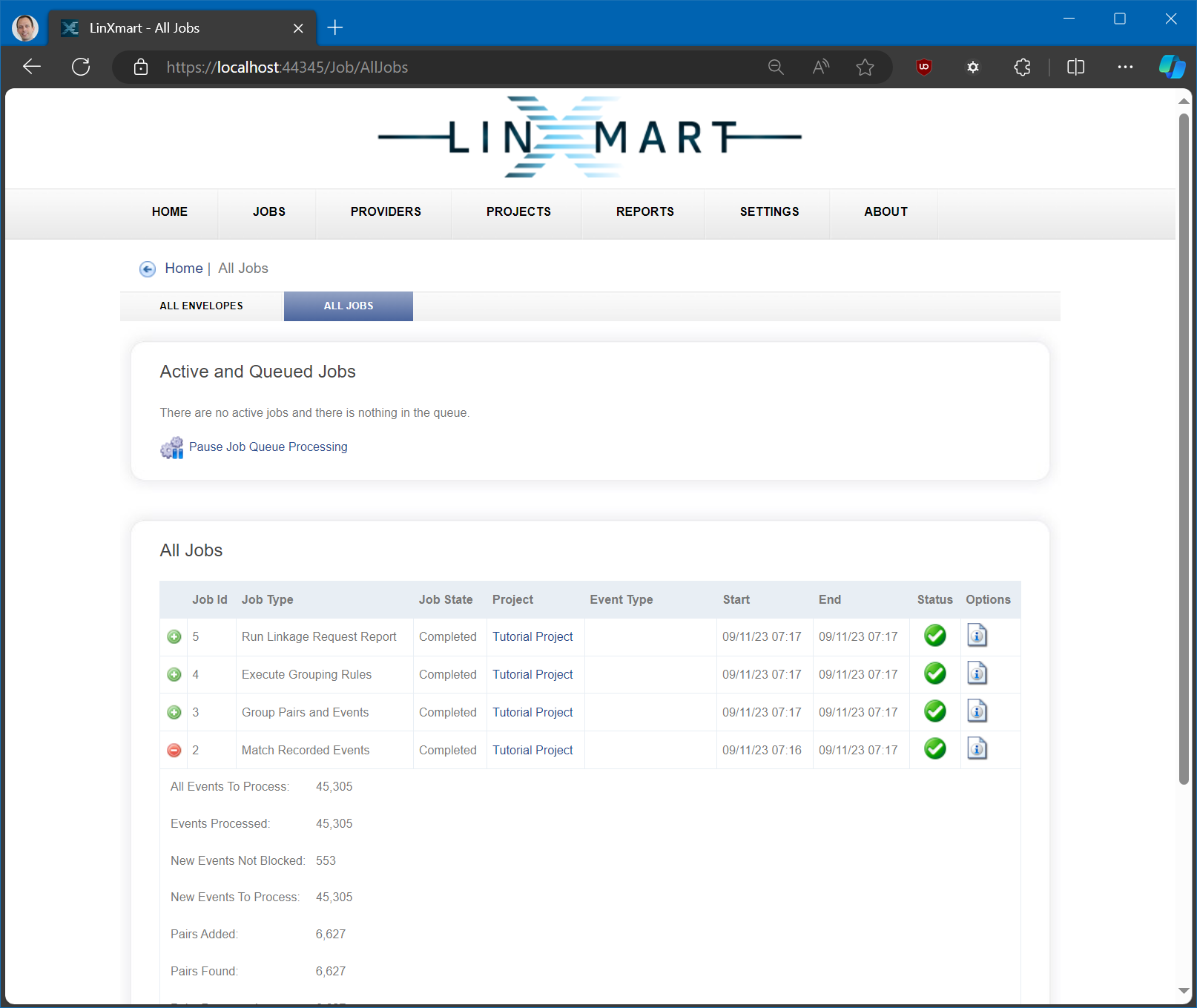Click scrollbar up arrow
The width and height of the screenshot is (1197, 1008).
(1184, 101)
